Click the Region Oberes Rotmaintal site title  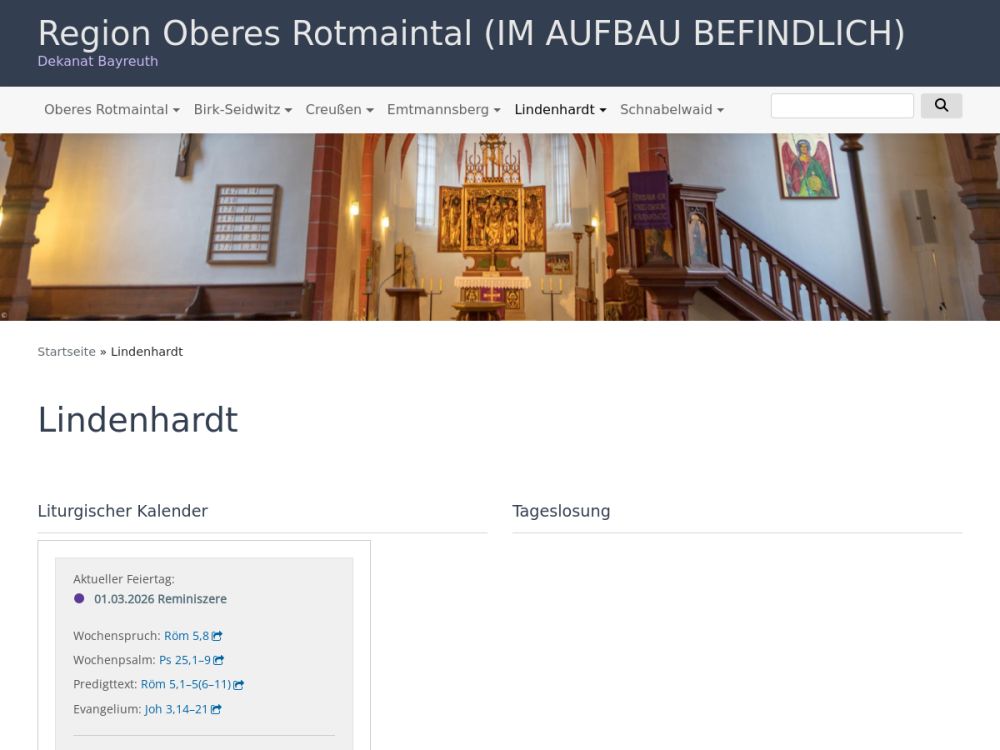471,33
